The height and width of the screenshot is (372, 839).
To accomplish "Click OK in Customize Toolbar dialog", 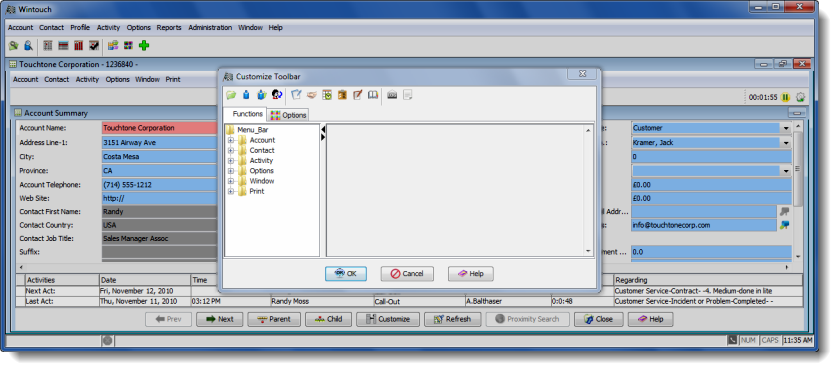I will coord(346,274).
